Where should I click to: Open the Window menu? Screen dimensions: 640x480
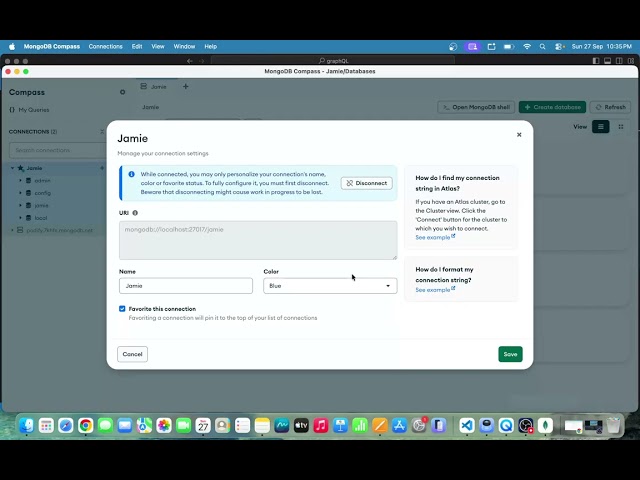[184, 47]
